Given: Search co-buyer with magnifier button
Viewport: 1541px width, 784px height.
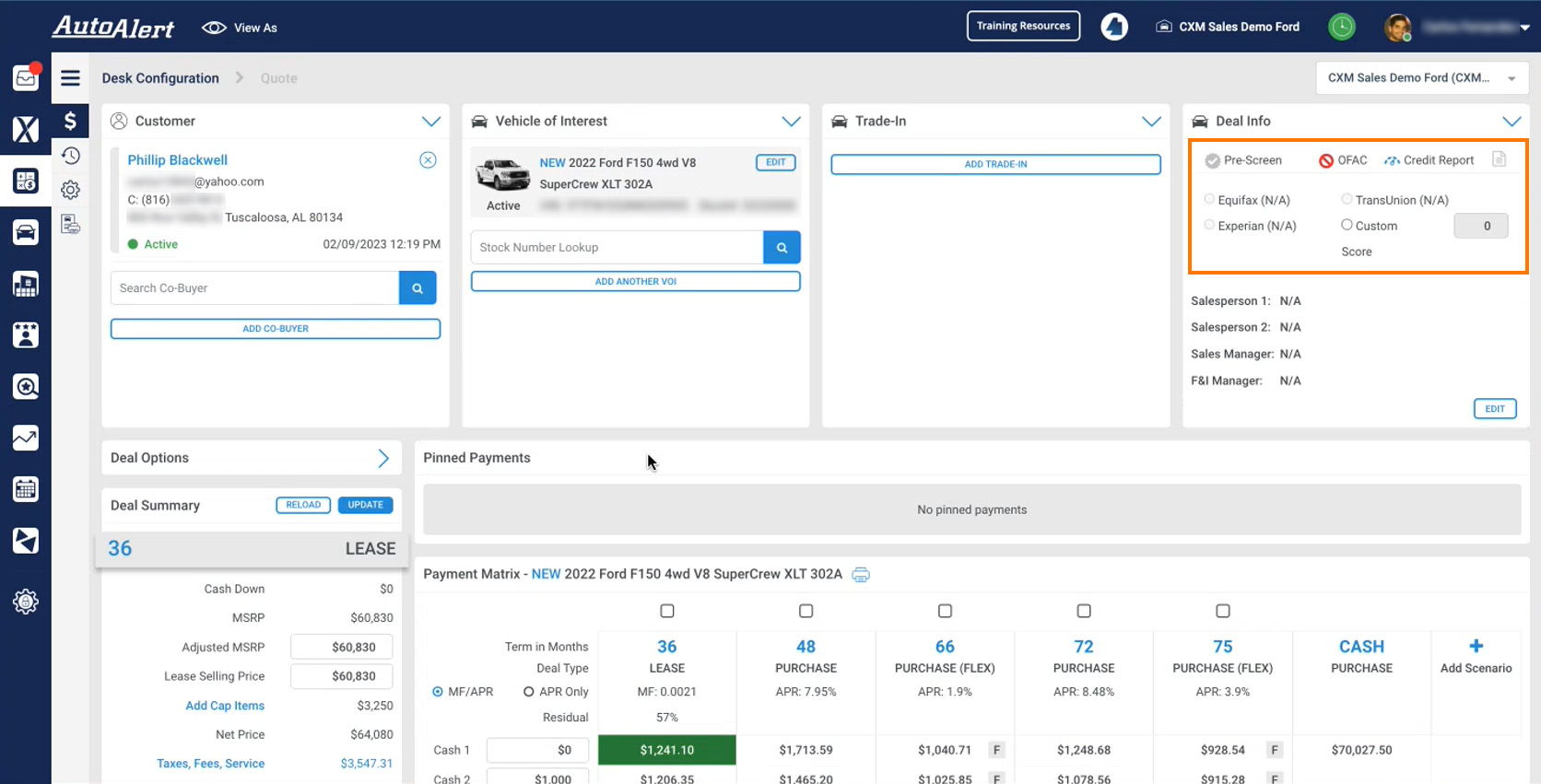Looking at the screenshot, I should point(418,288).
